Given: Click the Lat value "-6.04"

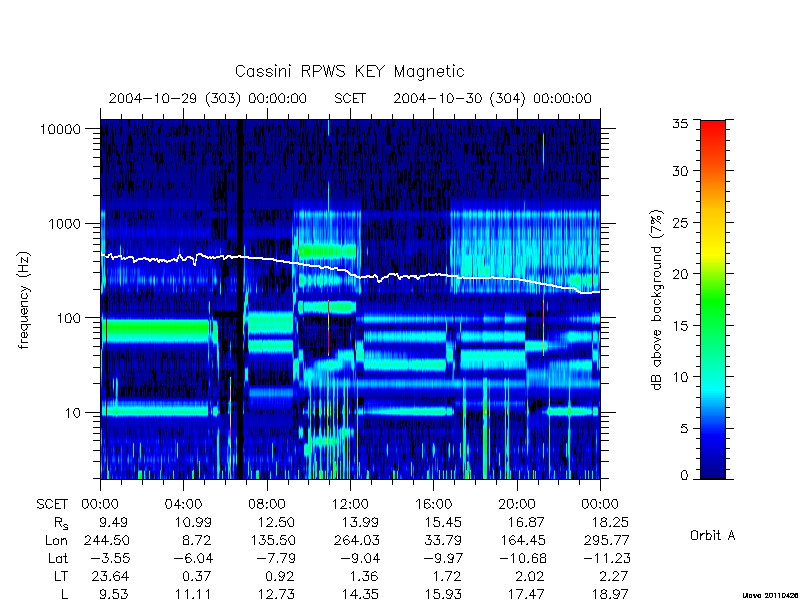Looking at the screenshot, I should [192, 559].
